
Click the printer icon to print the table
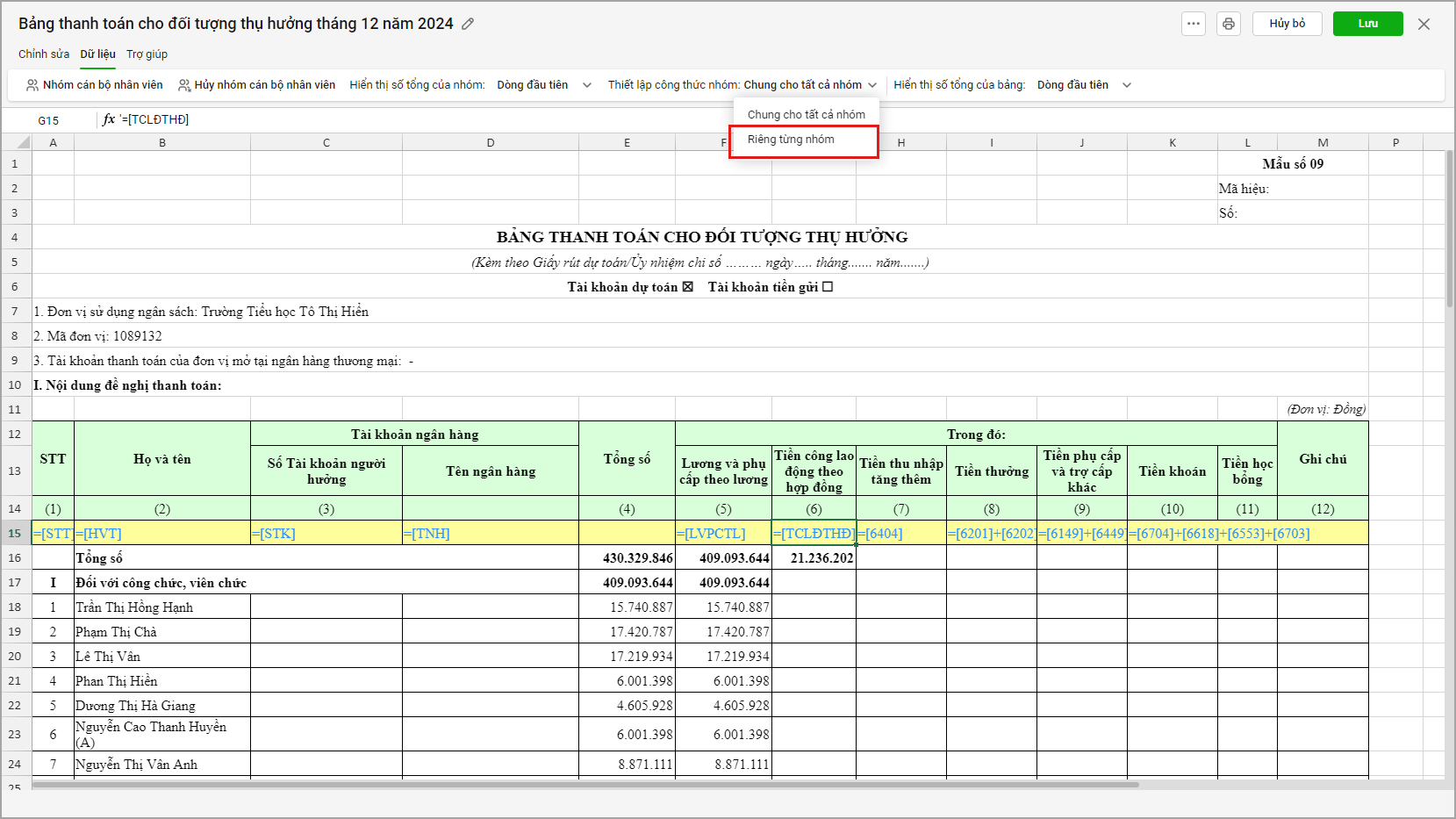tap(1229, 24)
